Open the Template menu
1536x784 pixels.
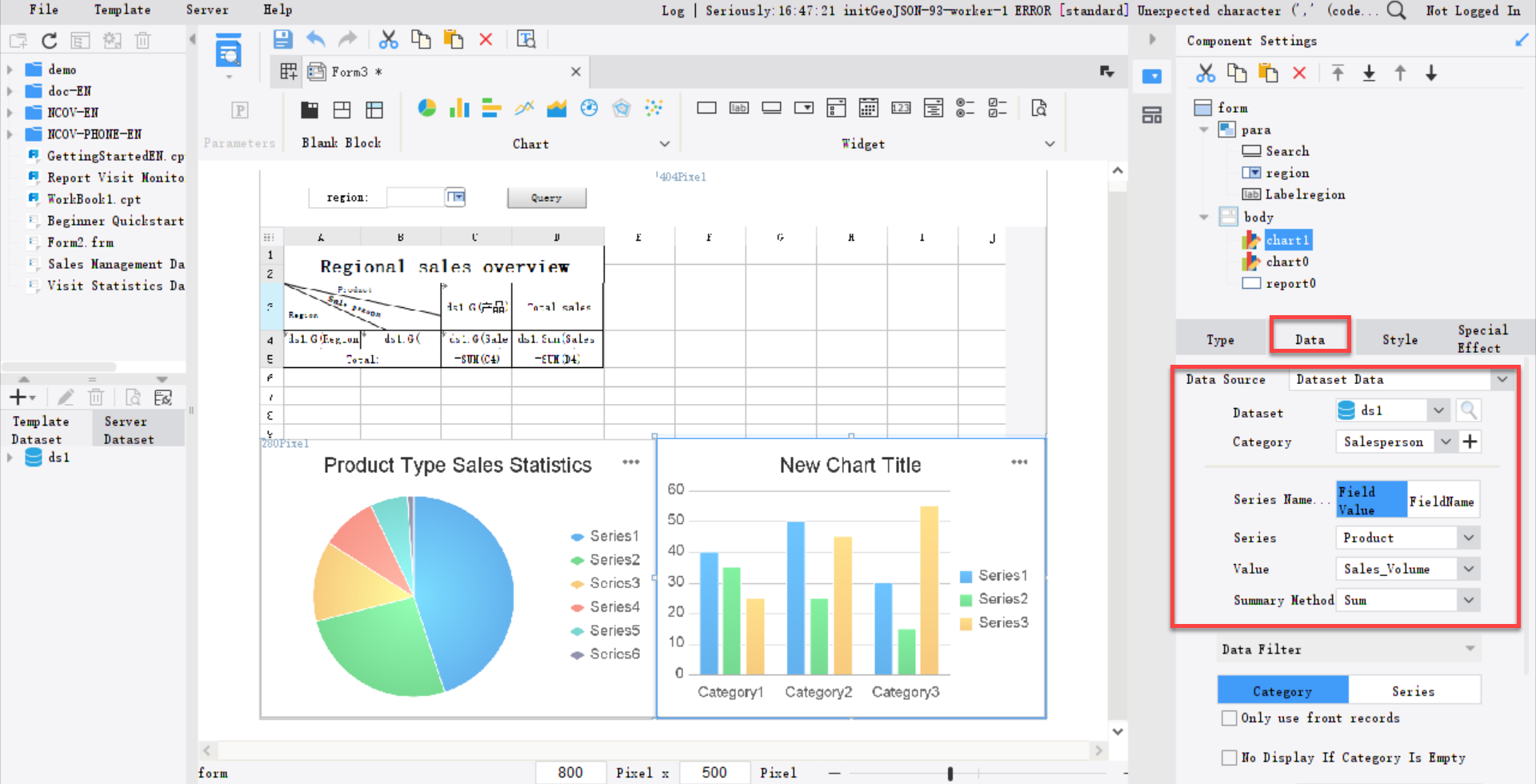click(x=122, y=10)
